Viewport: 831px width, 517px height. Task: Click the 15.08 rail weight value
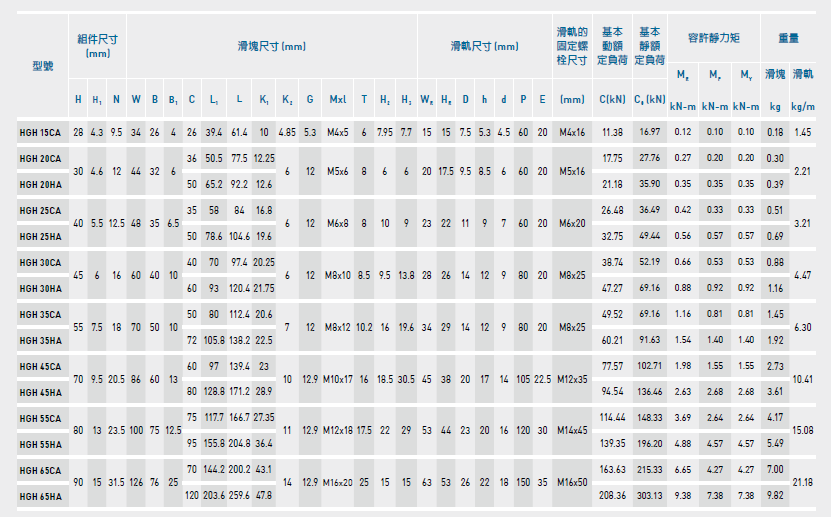803,430
